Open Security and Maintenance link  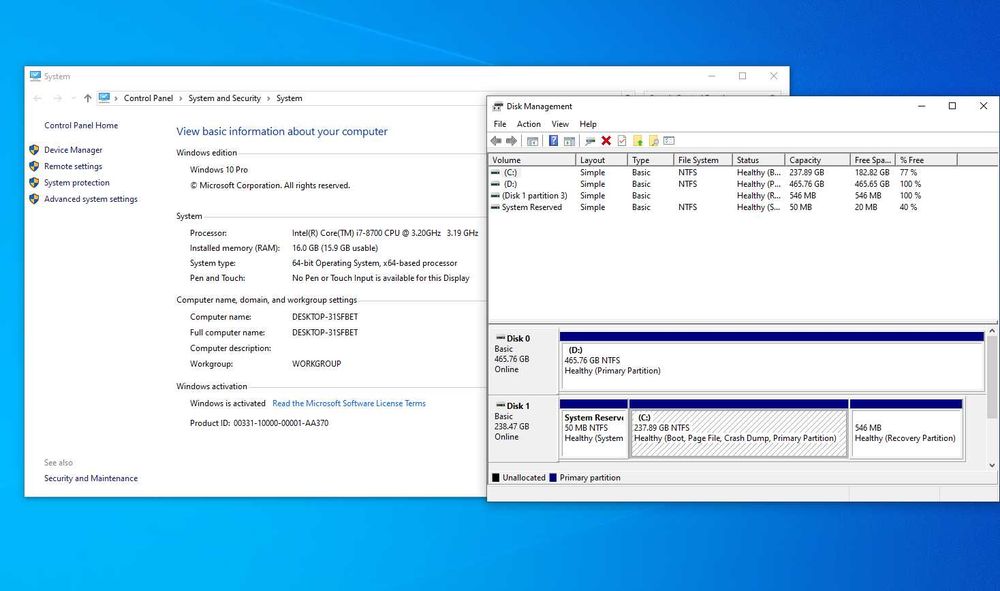point(91,478)
